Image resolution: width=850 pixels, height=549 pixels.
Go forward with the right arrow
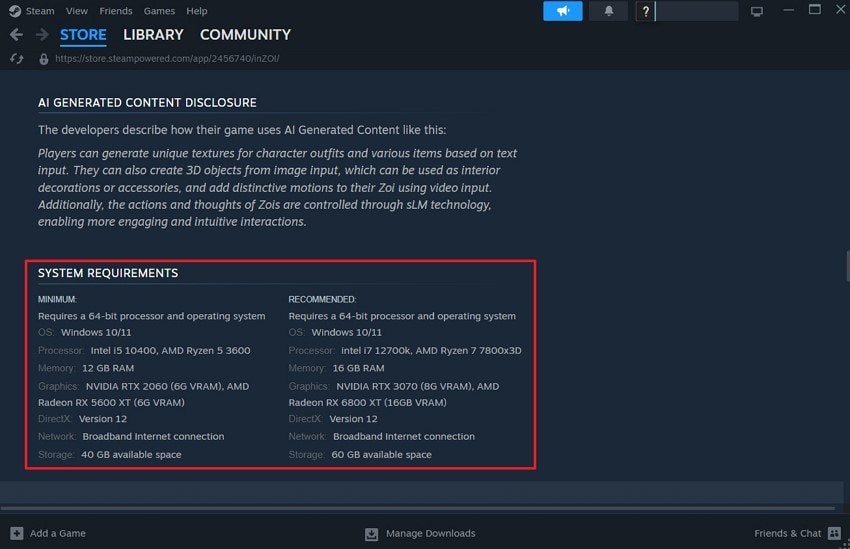[42, 35]
